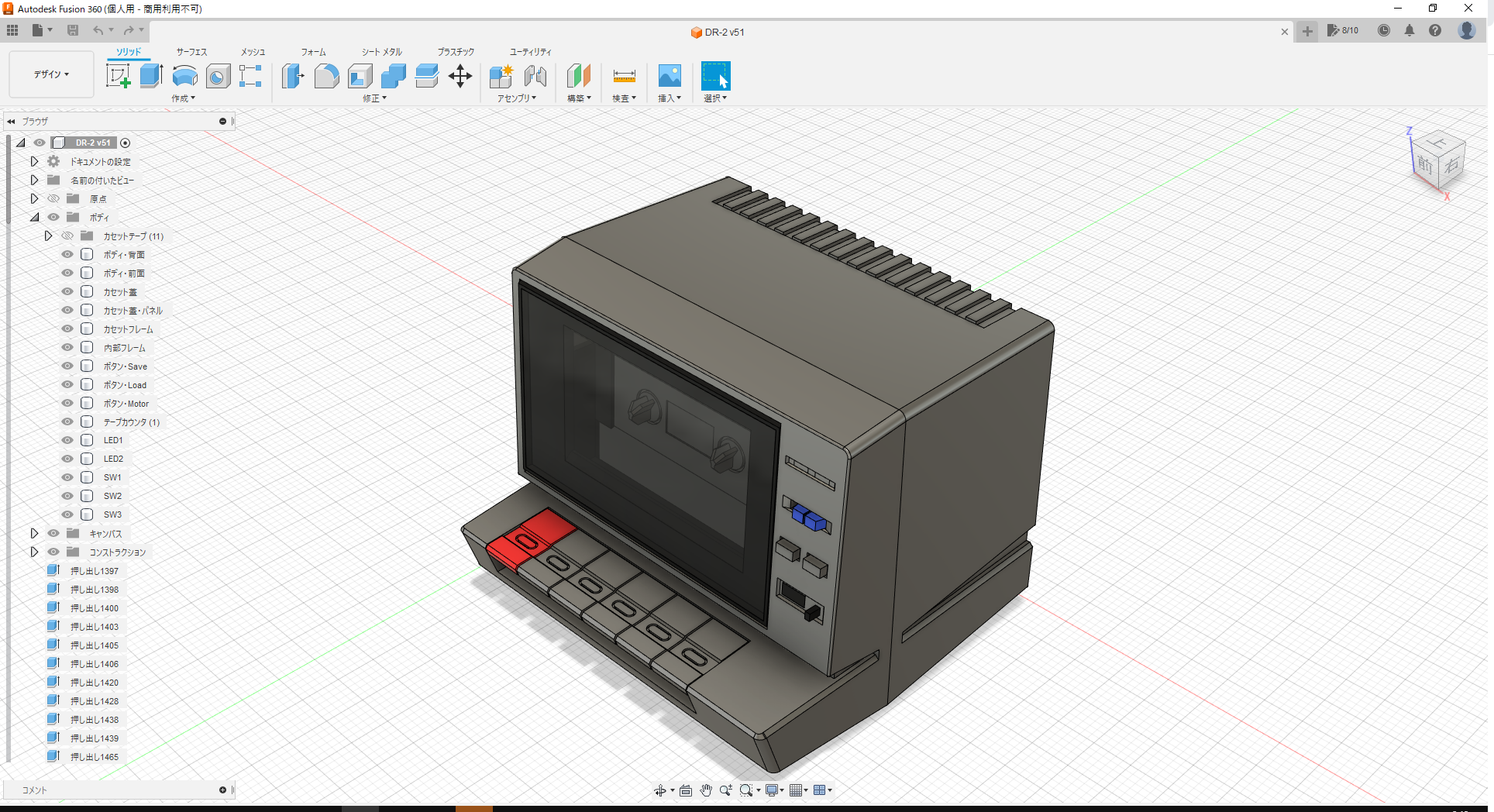Switch to the サーフェス tab
This screenshot has height=812, width=1494.
(191, 52)
